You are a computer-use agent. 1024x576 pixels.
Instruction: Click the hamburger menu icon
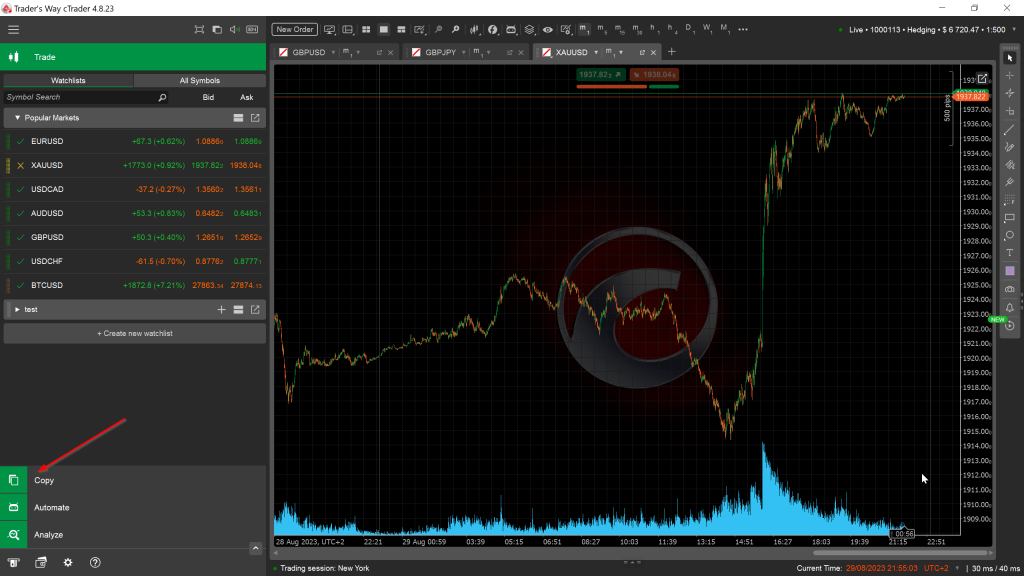(x=13, y=29)
